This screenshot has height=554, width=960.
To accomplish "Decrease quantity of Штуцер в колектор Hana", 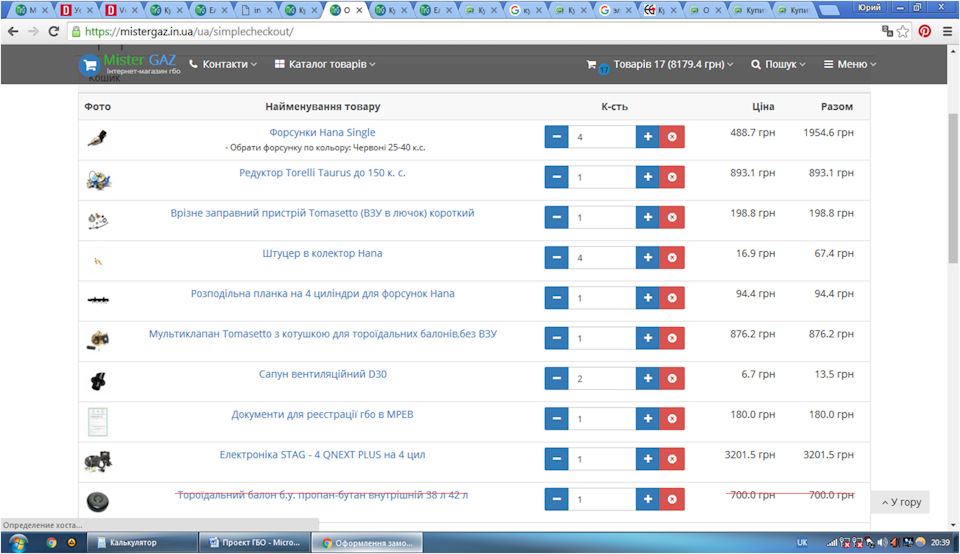I will (556, 258).
